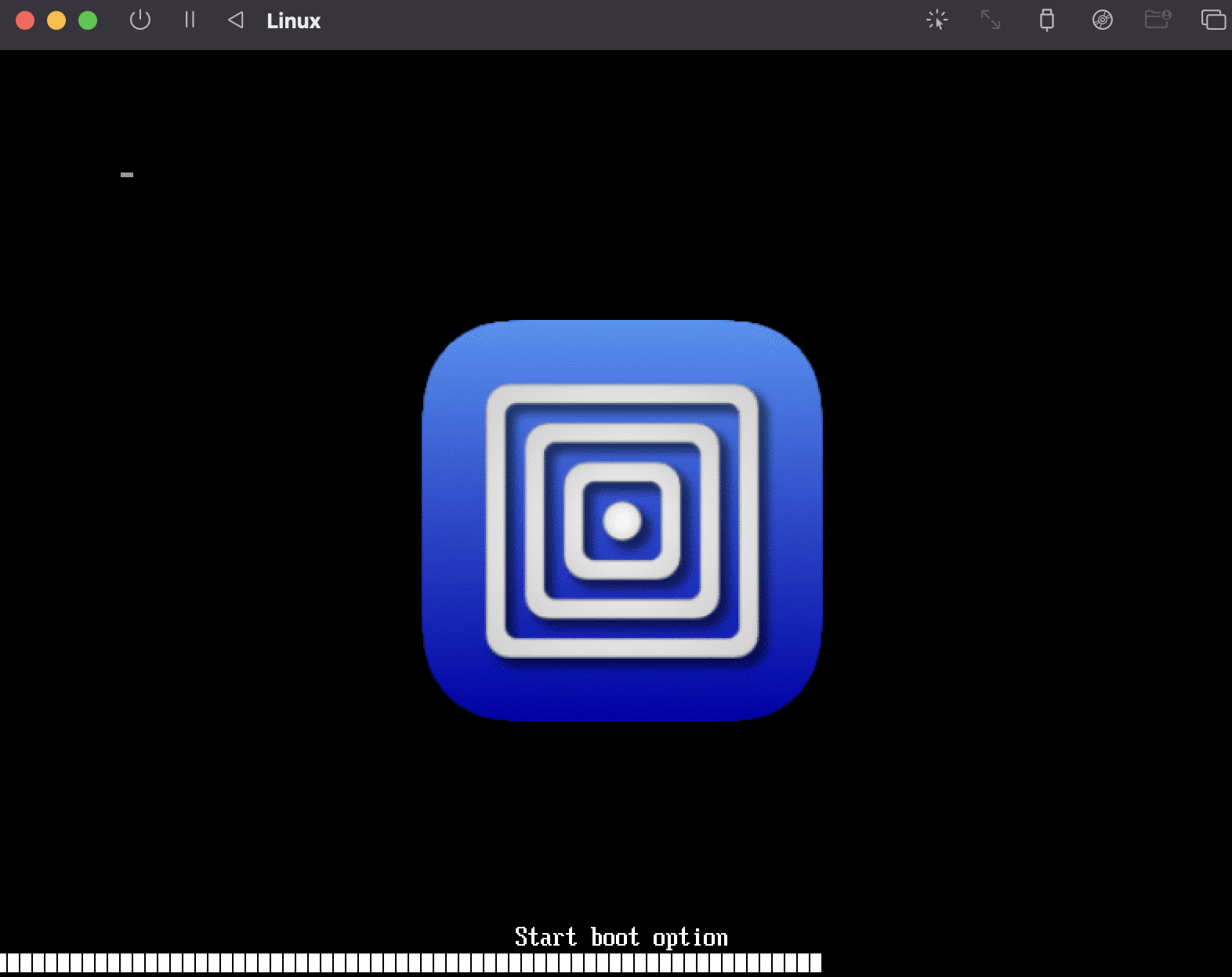Minimize the Linux VM window

[x=56, y=20]
